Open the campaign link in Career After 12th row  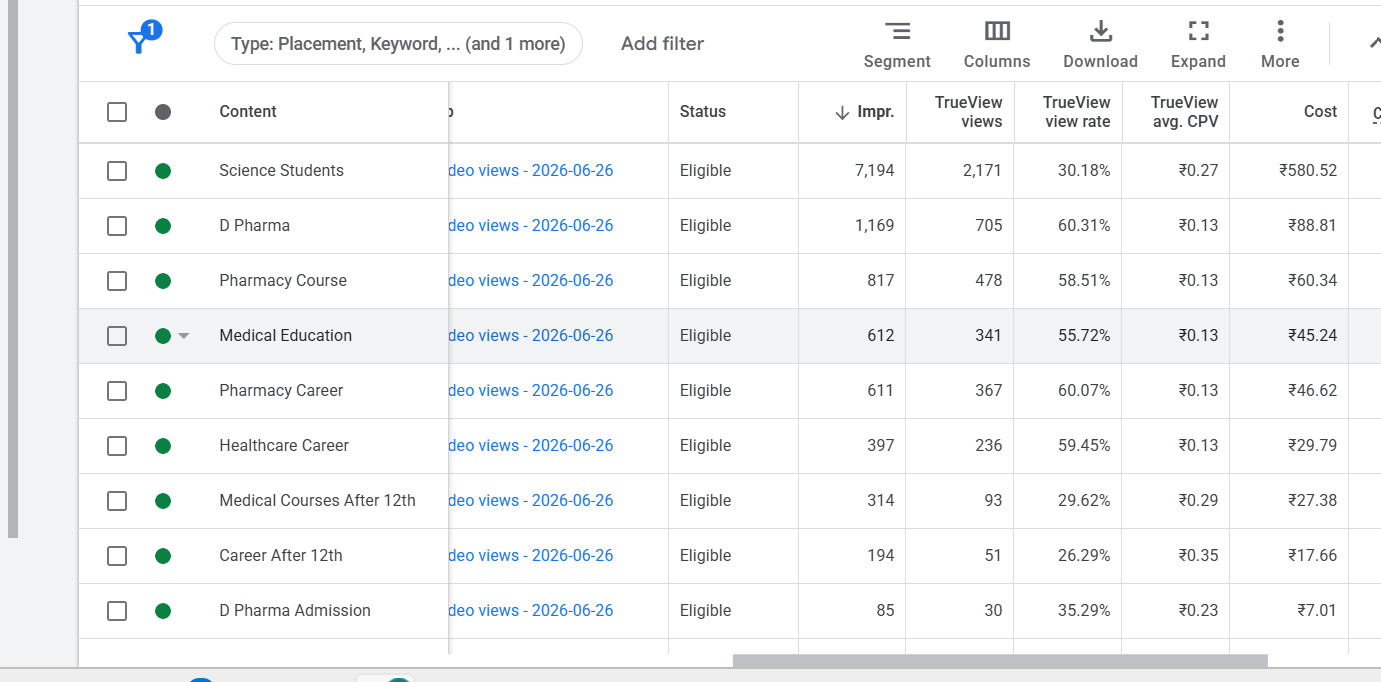click(531, 556)
